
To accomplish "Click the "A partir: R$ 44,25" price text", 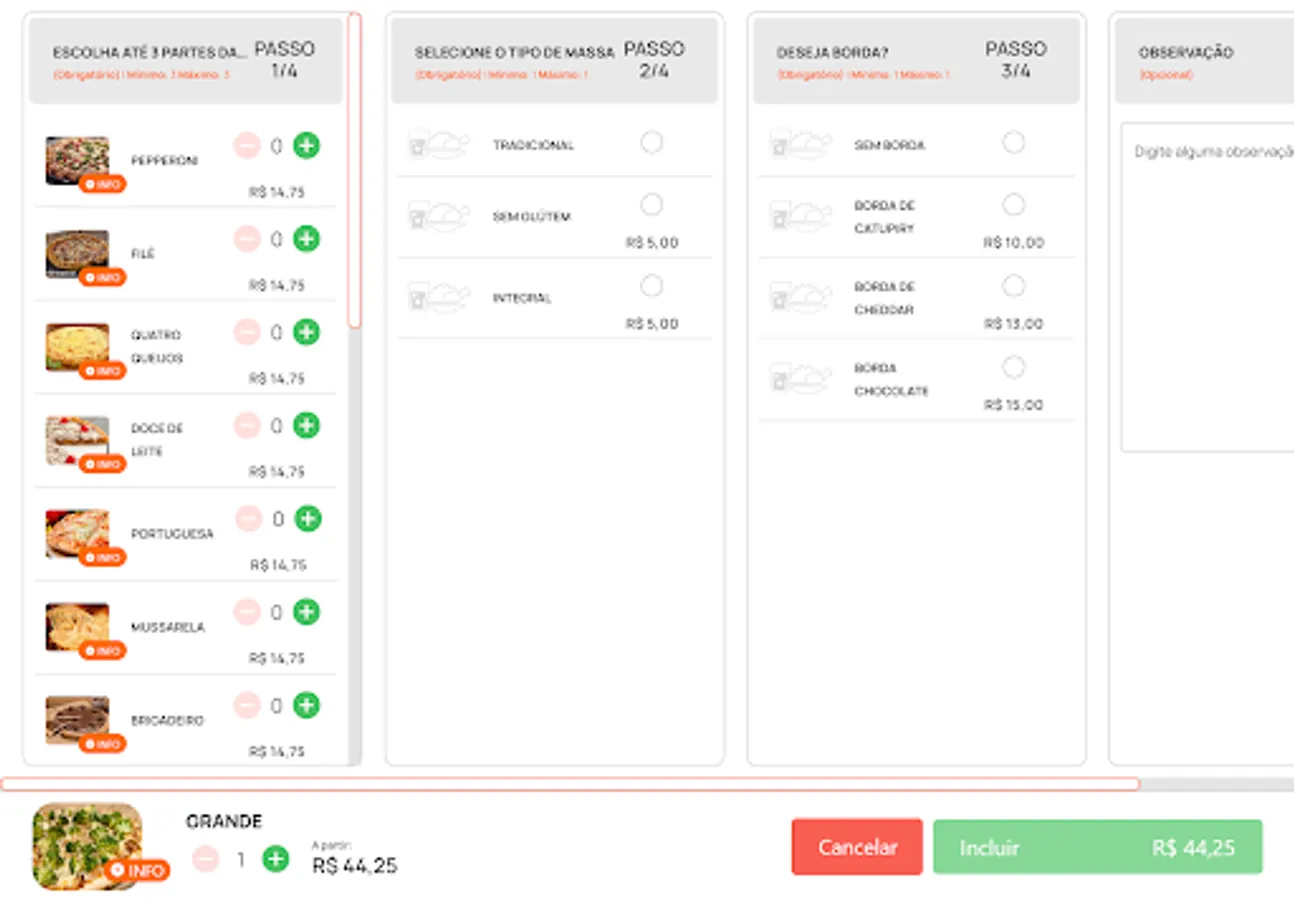I will (x=354, y=859).
